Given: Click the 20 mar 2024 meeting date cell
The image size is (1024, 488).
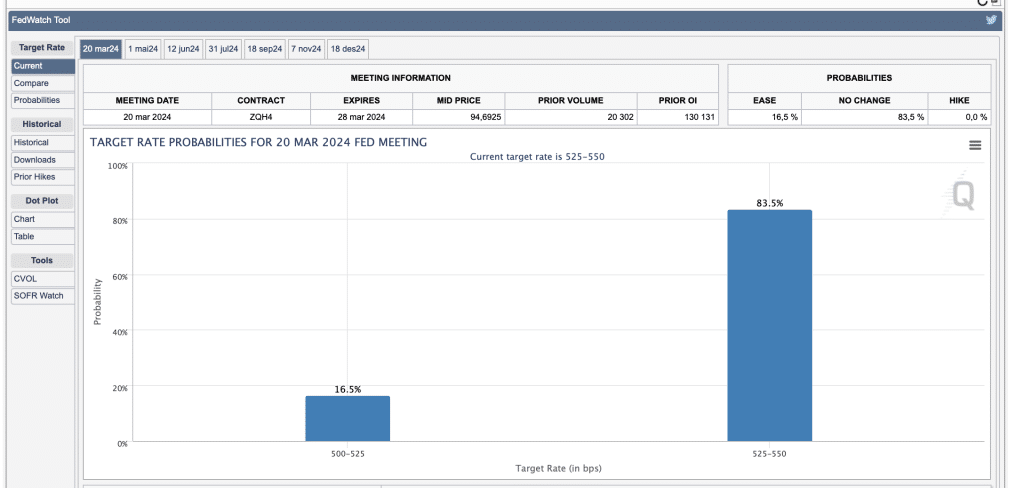Looking at the screenshot, I should tap(147, 118).
